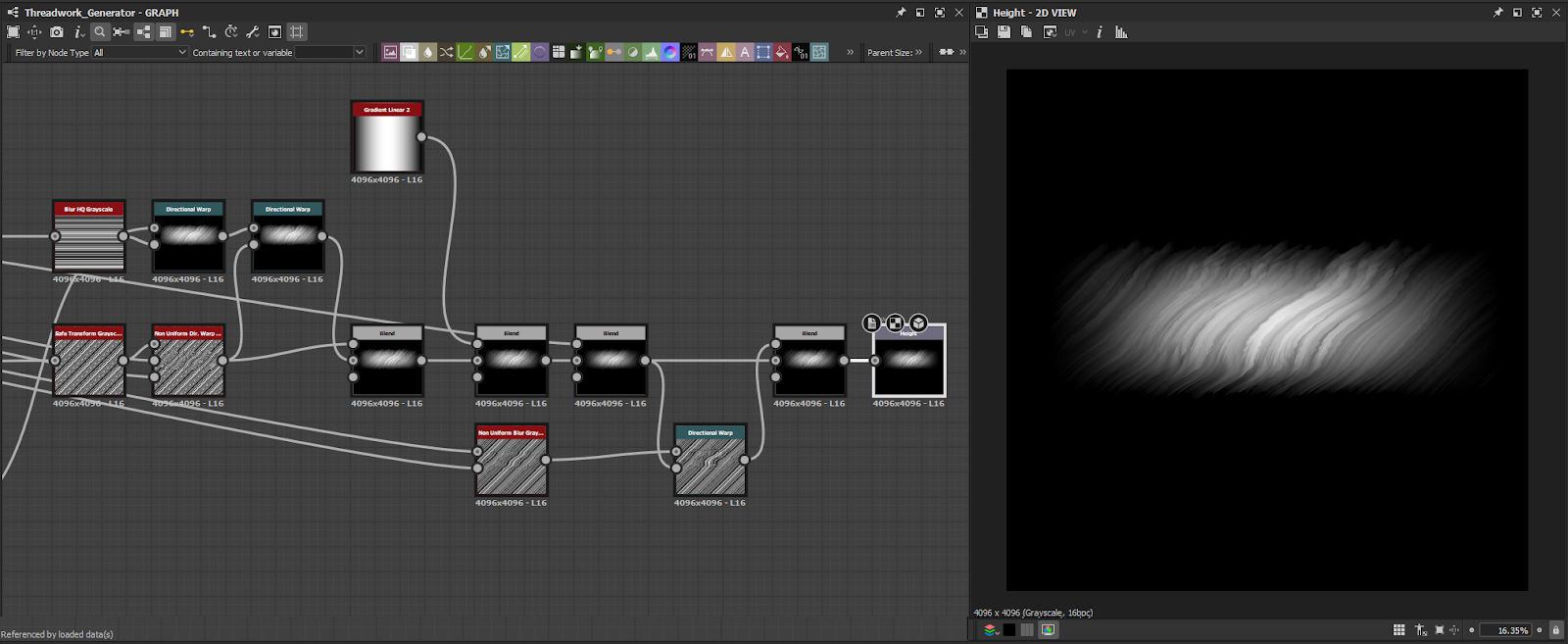1568x644 pixels.
Task: Open the Filter by Node Type dropdown
Action: click(x=139, y=53)
